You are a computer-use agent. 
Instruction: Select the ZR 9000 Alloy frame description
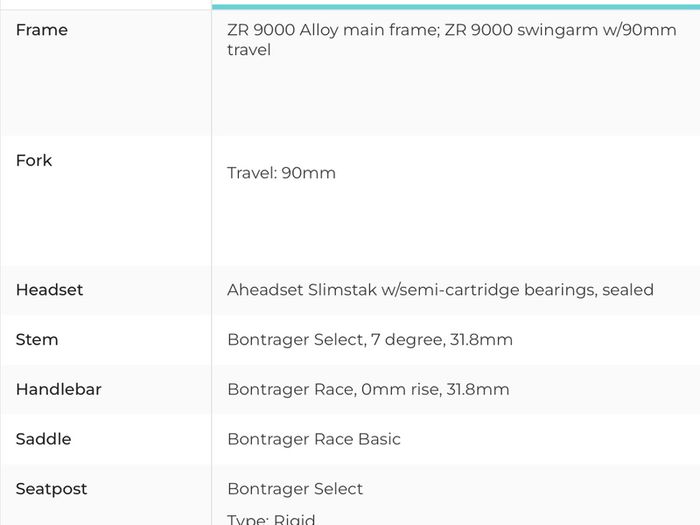[x=451, y=40]
